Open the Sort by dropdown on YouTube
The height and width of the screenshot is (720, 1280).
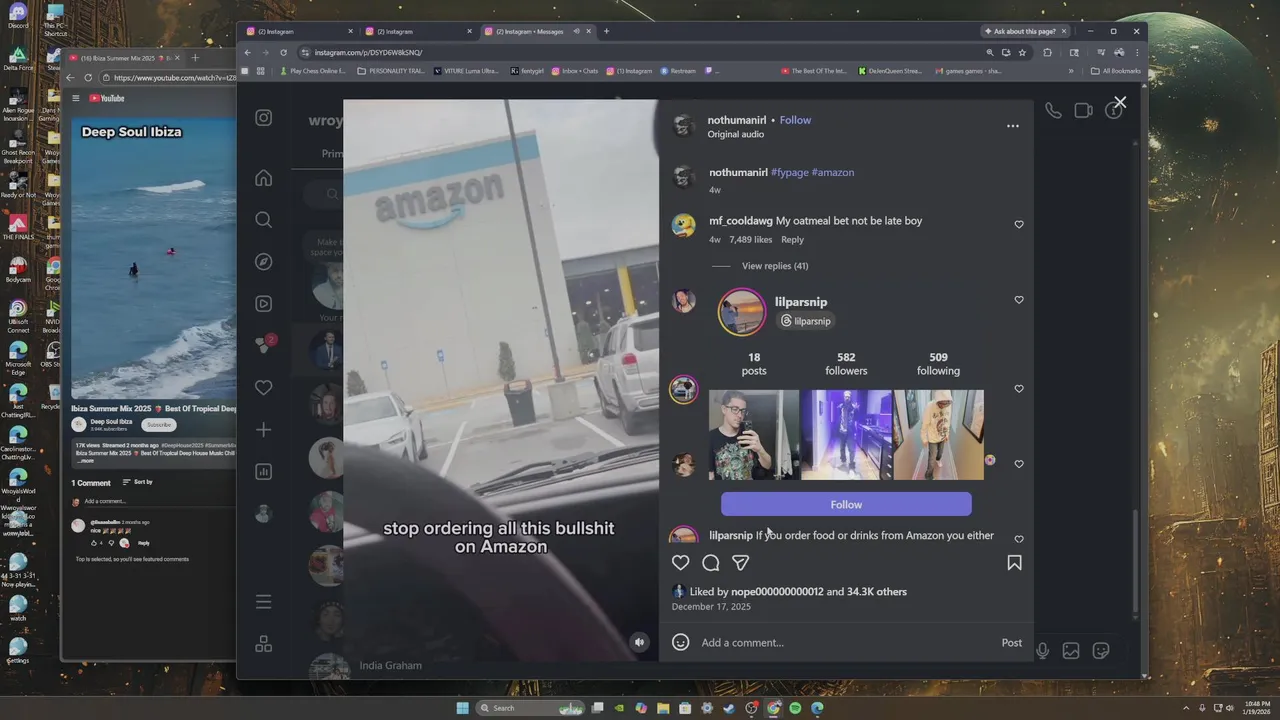click(138, 482)
